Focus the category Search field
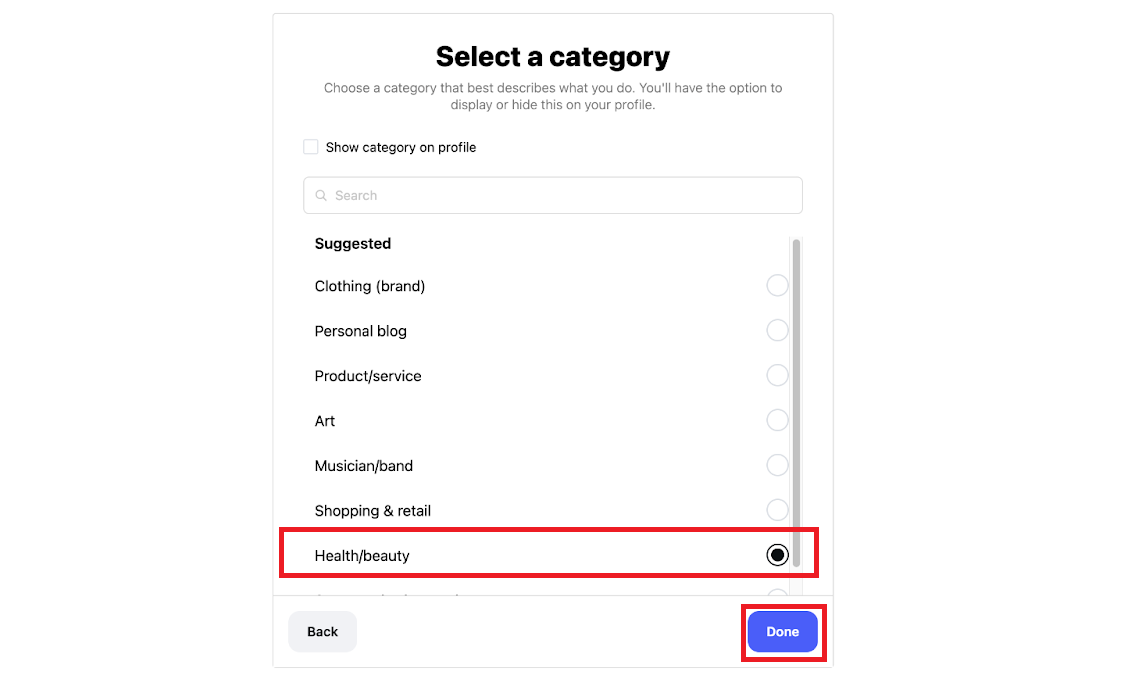The width and height of the screenshot is (1133, 692). [560, 195]
